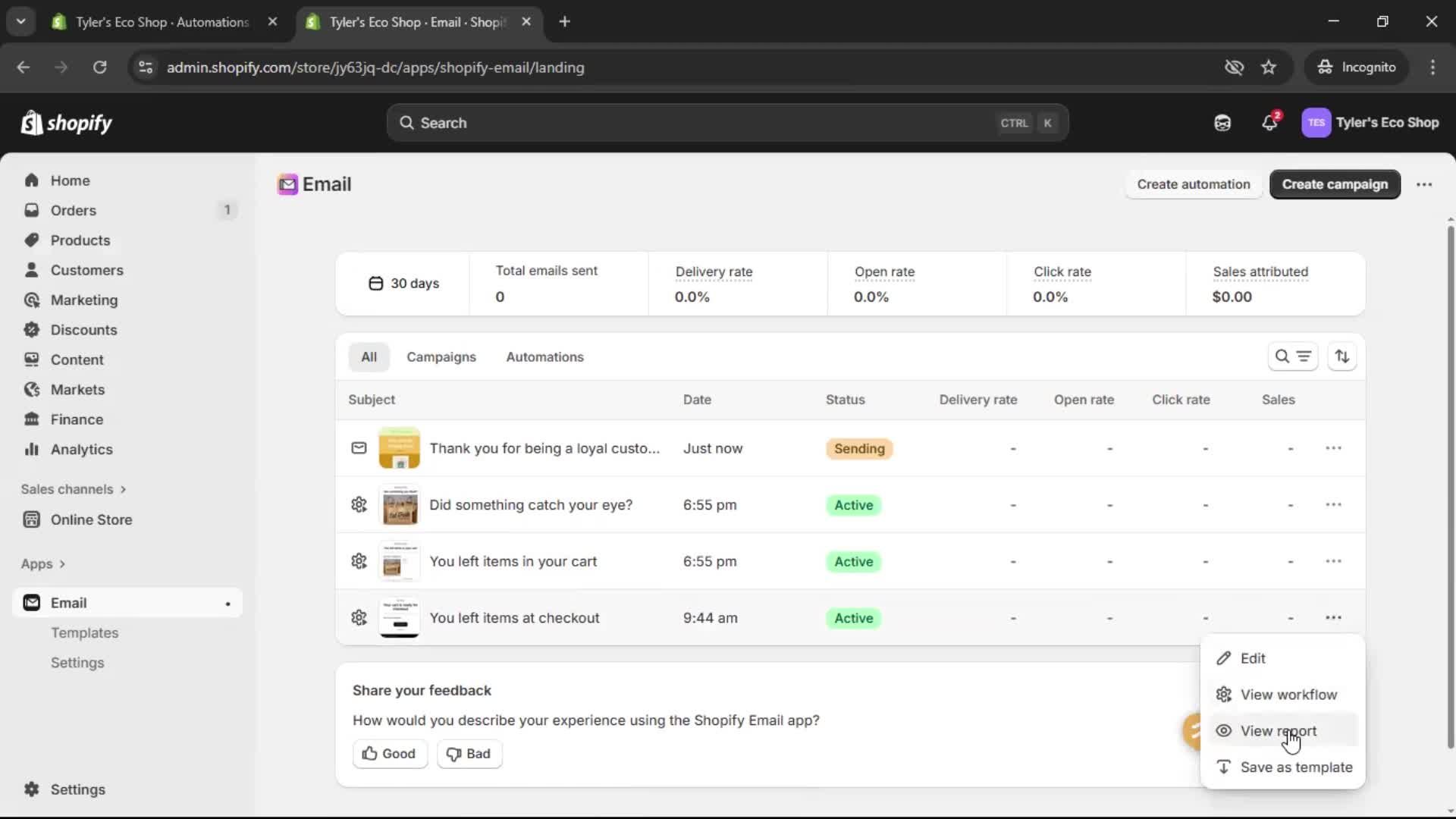
Task: Click the Good feedback button
Action: point(390,754)
